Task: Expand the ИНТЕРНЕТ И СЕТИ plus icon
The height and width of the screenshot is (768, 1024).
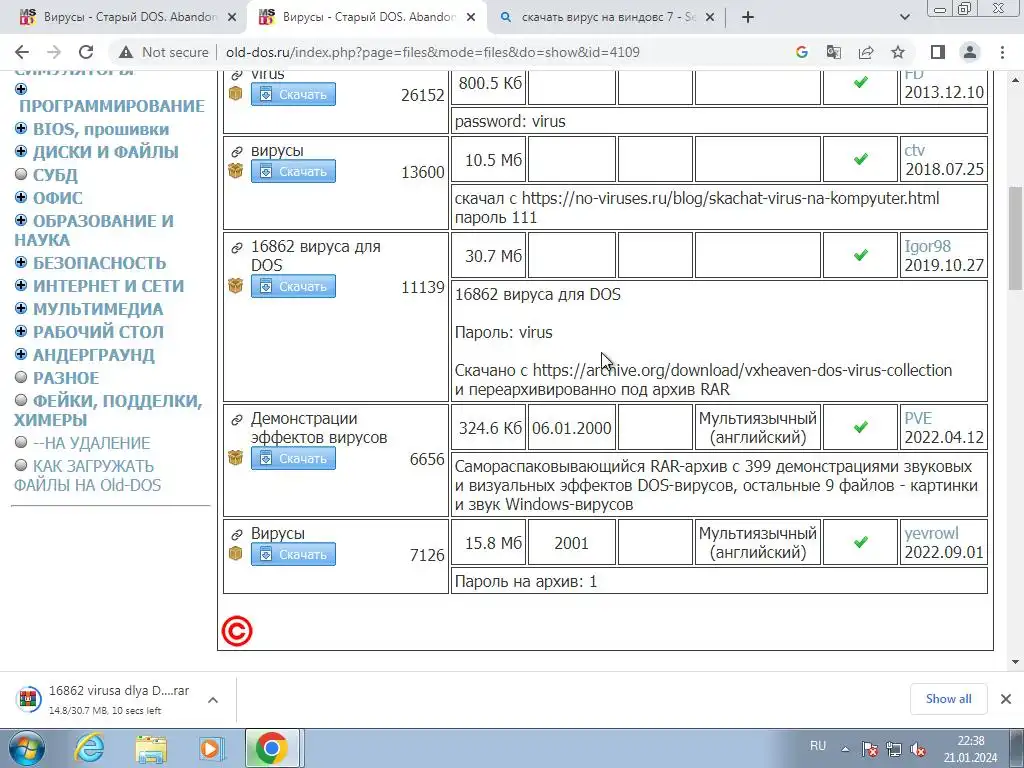Action: tap(21, 285)
